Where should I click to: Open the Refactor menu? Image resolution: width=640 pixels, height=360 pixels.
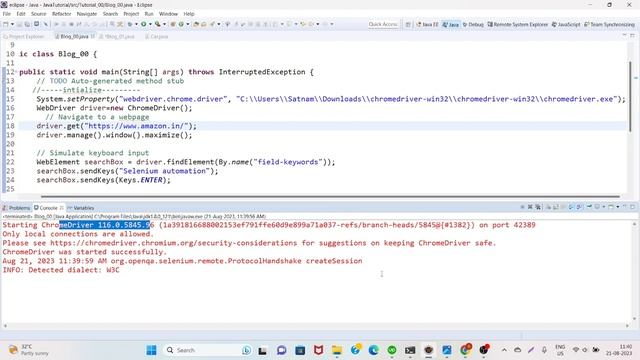[62, 14]
